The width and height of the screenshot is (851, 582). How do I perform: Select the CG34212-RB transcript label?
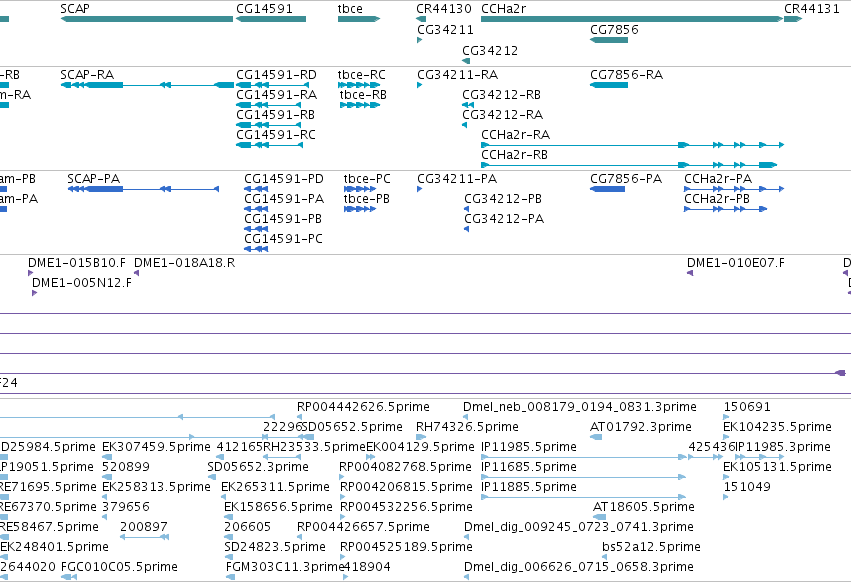point(501,95)
